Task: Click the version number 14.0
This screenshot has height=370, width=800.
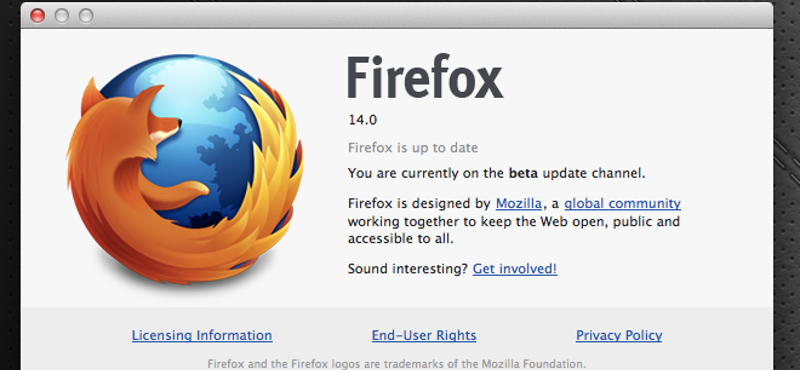Action: pyautogui.click(x=363, y=120)
